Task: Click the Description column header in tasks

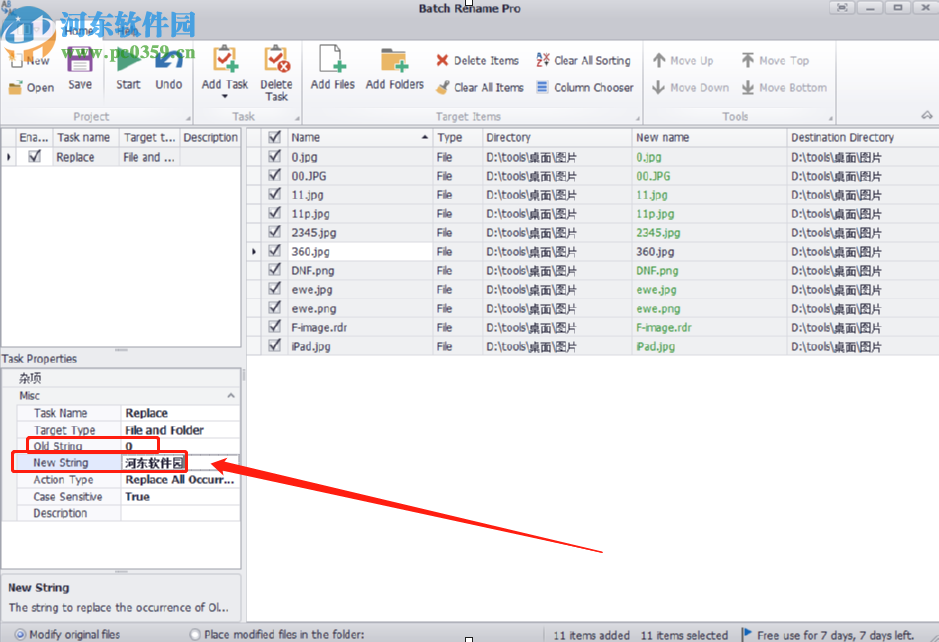Action: [210, 137]
